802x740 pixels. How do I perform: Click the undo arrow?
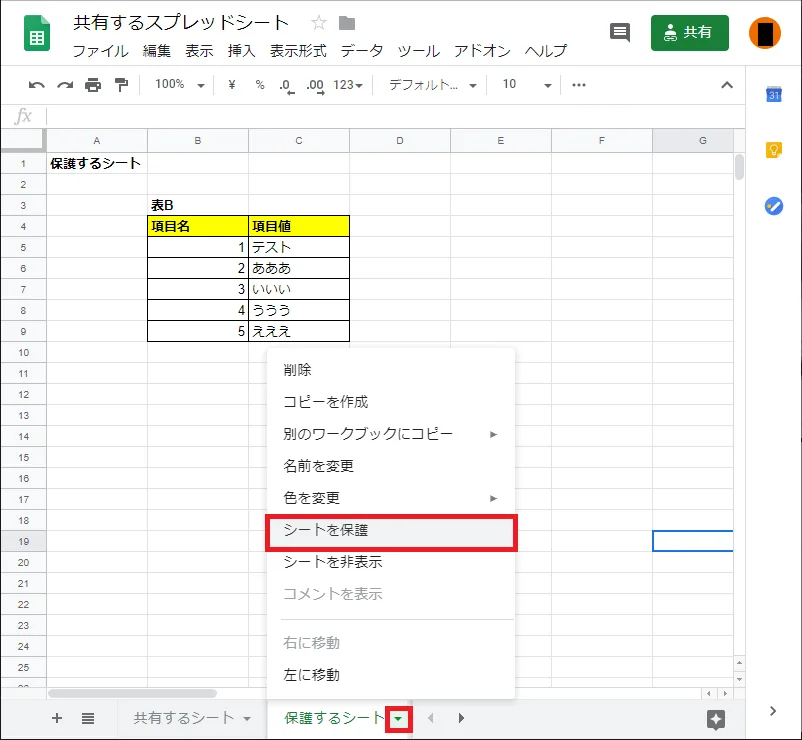36,85
